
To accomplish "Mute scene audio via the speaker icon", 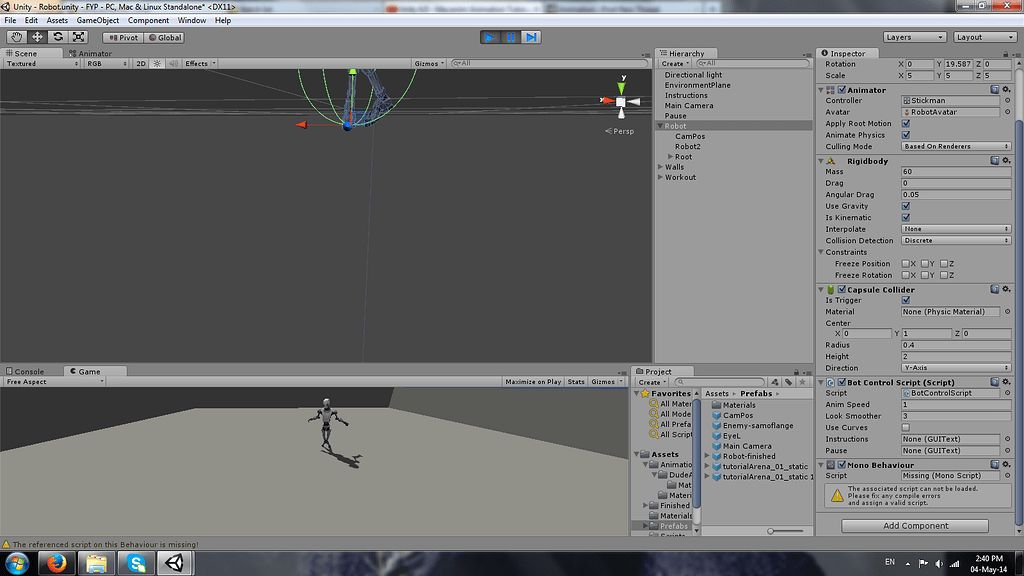I will (x=175, y=62).
